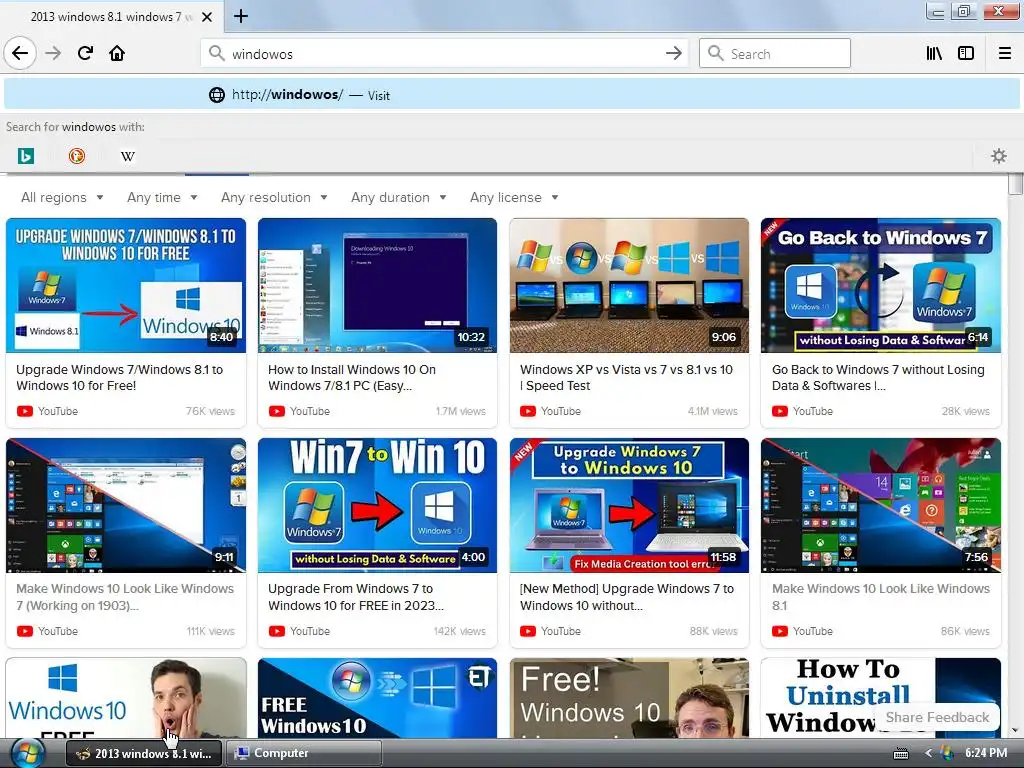This screenshot has width=1024, height=768.
Task: Select the 2013 windows 8.1 tab
Action: [x=111, y=17]
